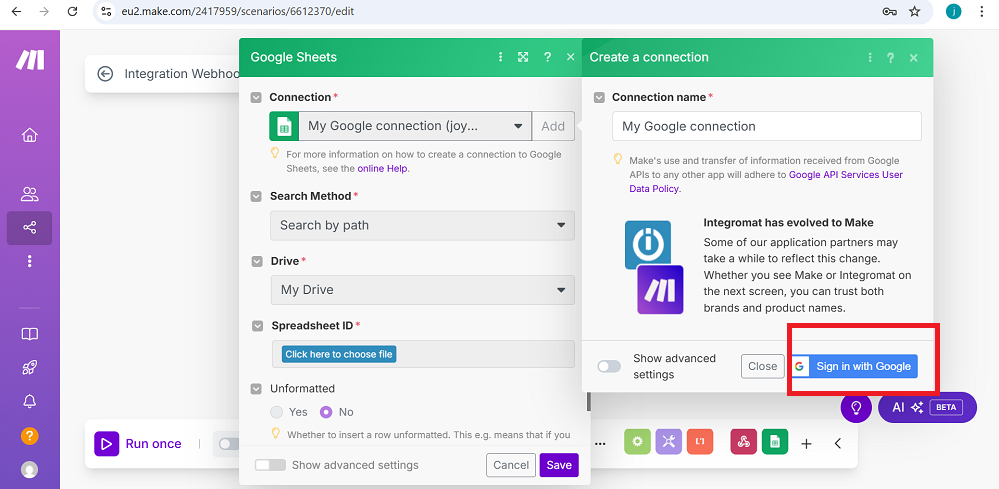999x489 pixels.
Task: Open Scenarios share-node sidebar icon
Action: click(x=29, y=227)
